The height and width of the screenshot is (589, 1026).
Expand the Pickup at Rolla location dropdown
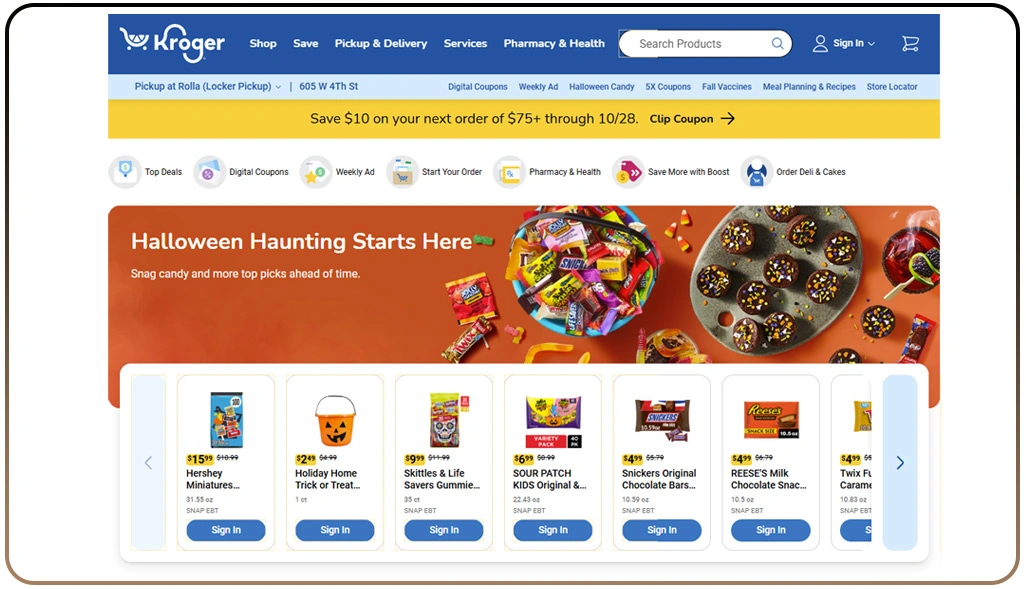[x=208, y=86]
